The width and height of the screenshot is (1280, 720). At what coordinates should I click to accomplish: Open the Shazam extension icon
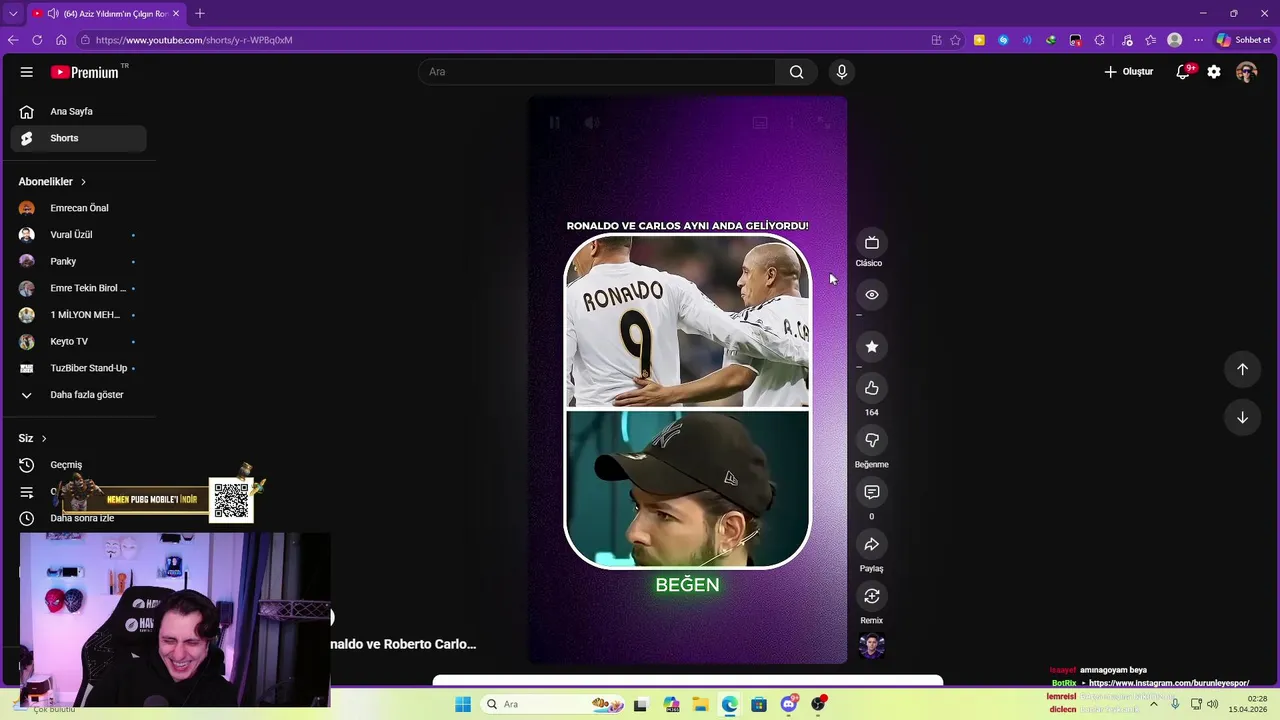[x=1003, y=40]
